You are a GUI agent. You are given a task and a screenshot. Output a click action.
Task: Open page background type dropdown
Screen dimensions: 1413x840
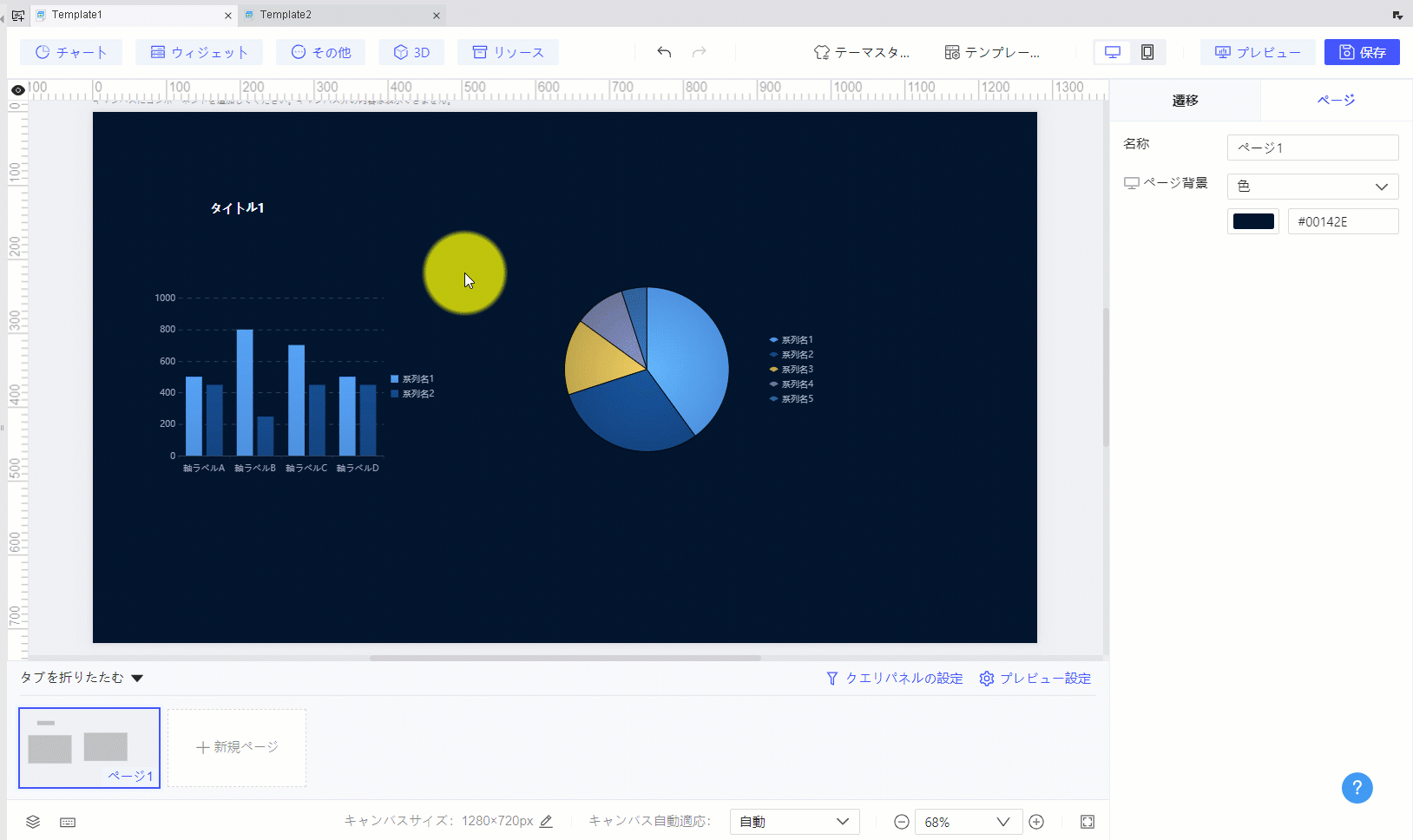(x=1312, y=187)
